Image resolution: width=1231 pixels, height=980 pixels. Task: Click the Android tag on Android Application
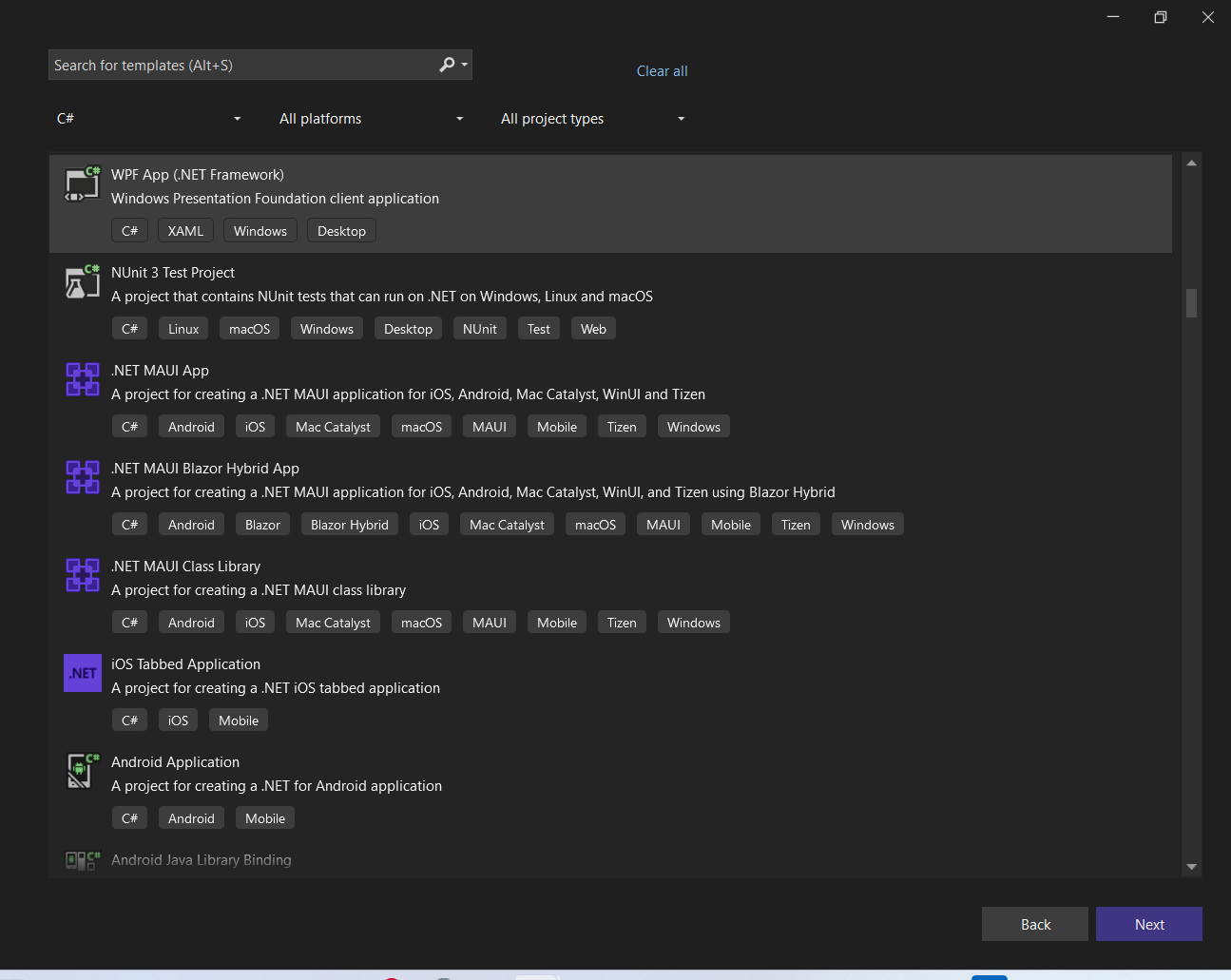(191, 818)
